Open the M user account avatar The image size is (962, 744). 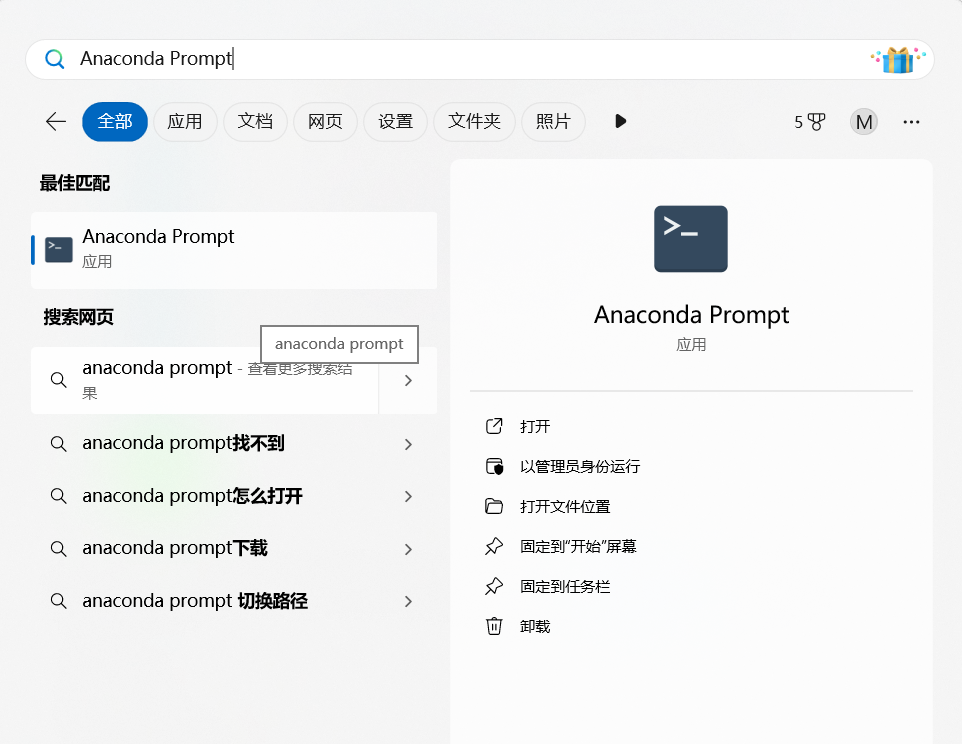[x=864, y=122]
